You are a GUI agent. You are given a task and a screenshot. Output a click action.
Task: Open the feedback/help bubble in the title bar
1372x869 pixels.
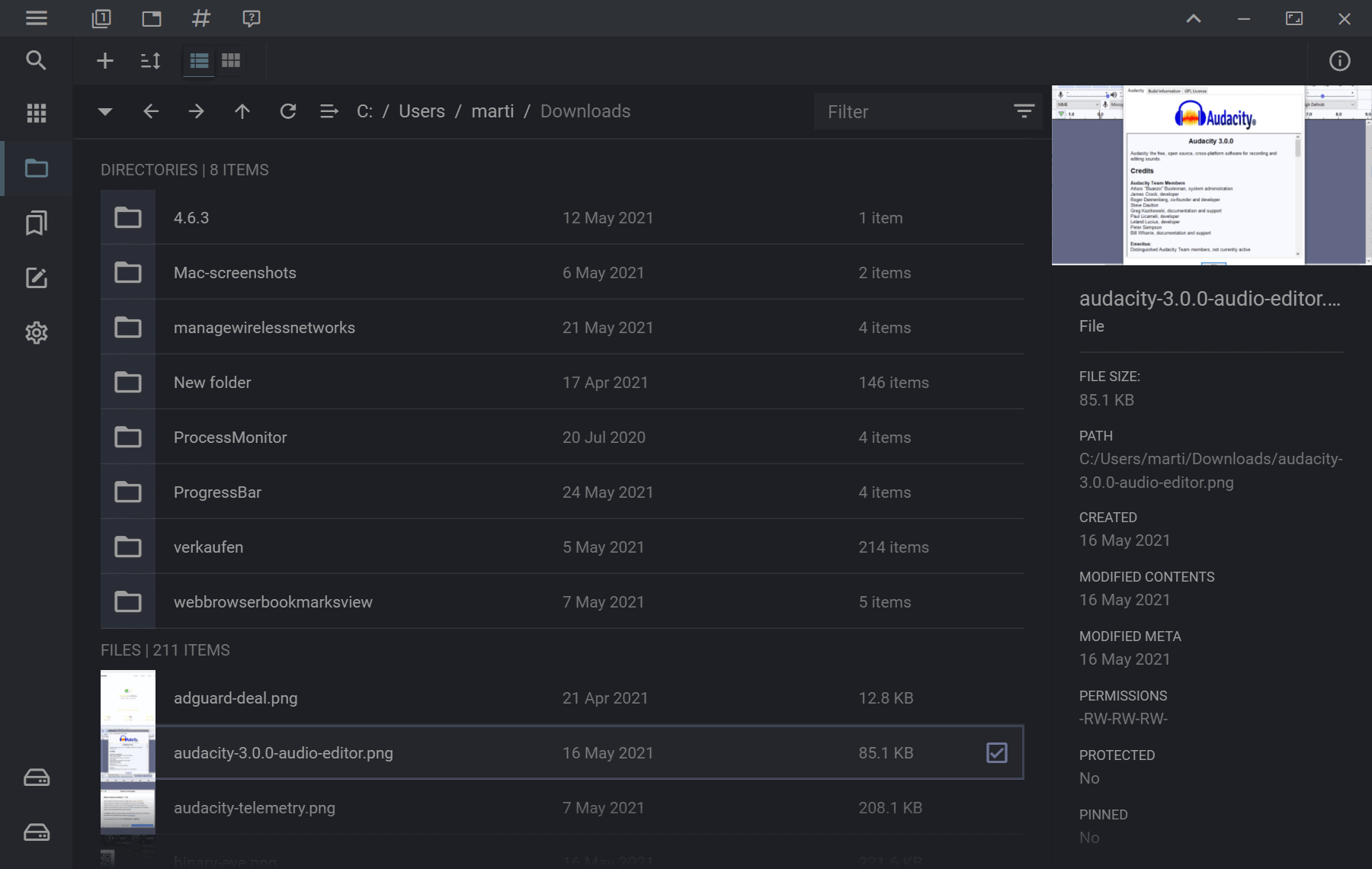[x=251, y=18]
